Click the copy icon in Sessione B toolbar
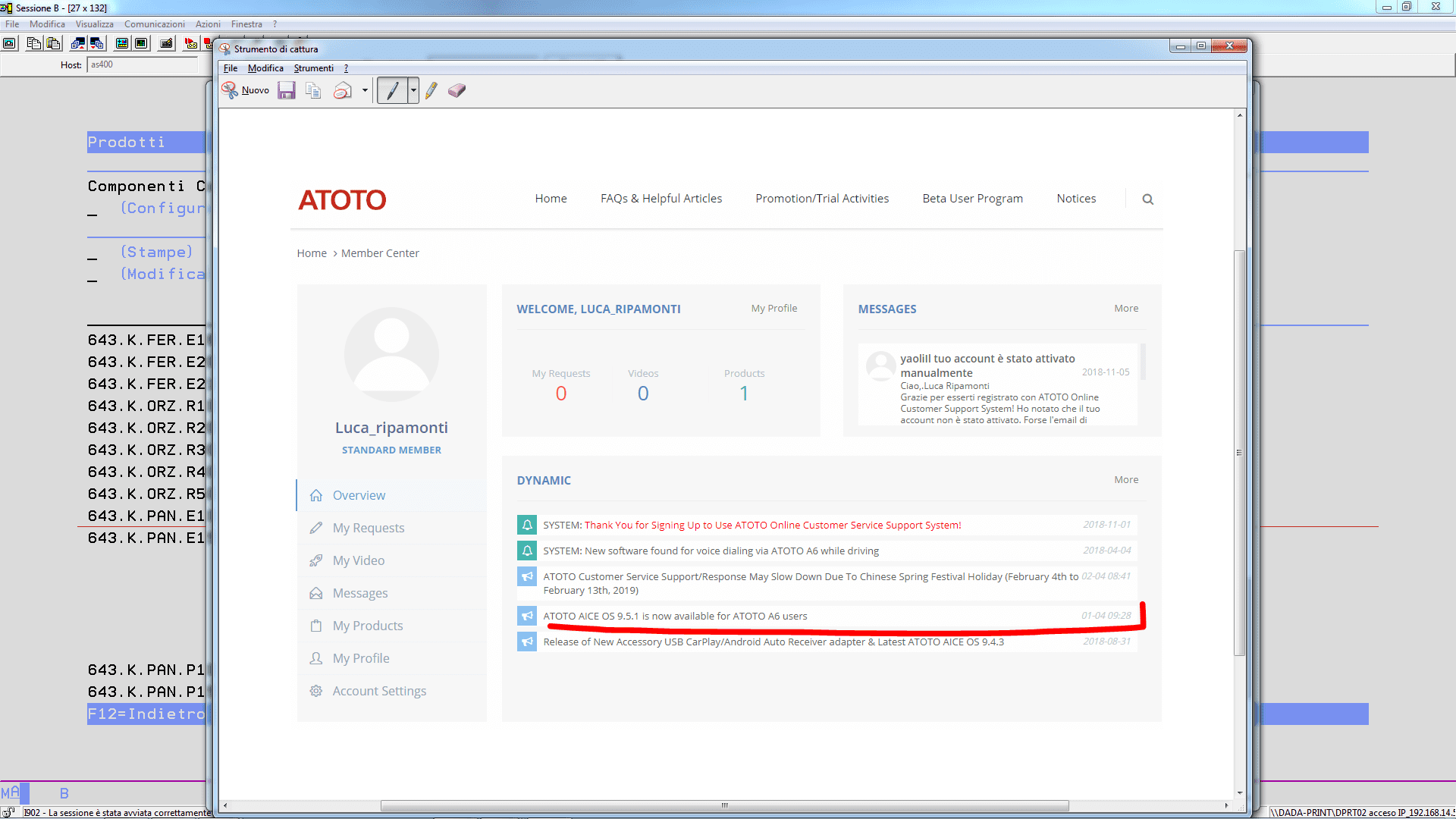The height and width of the screenshot is (819, 1456). point(34,43)
